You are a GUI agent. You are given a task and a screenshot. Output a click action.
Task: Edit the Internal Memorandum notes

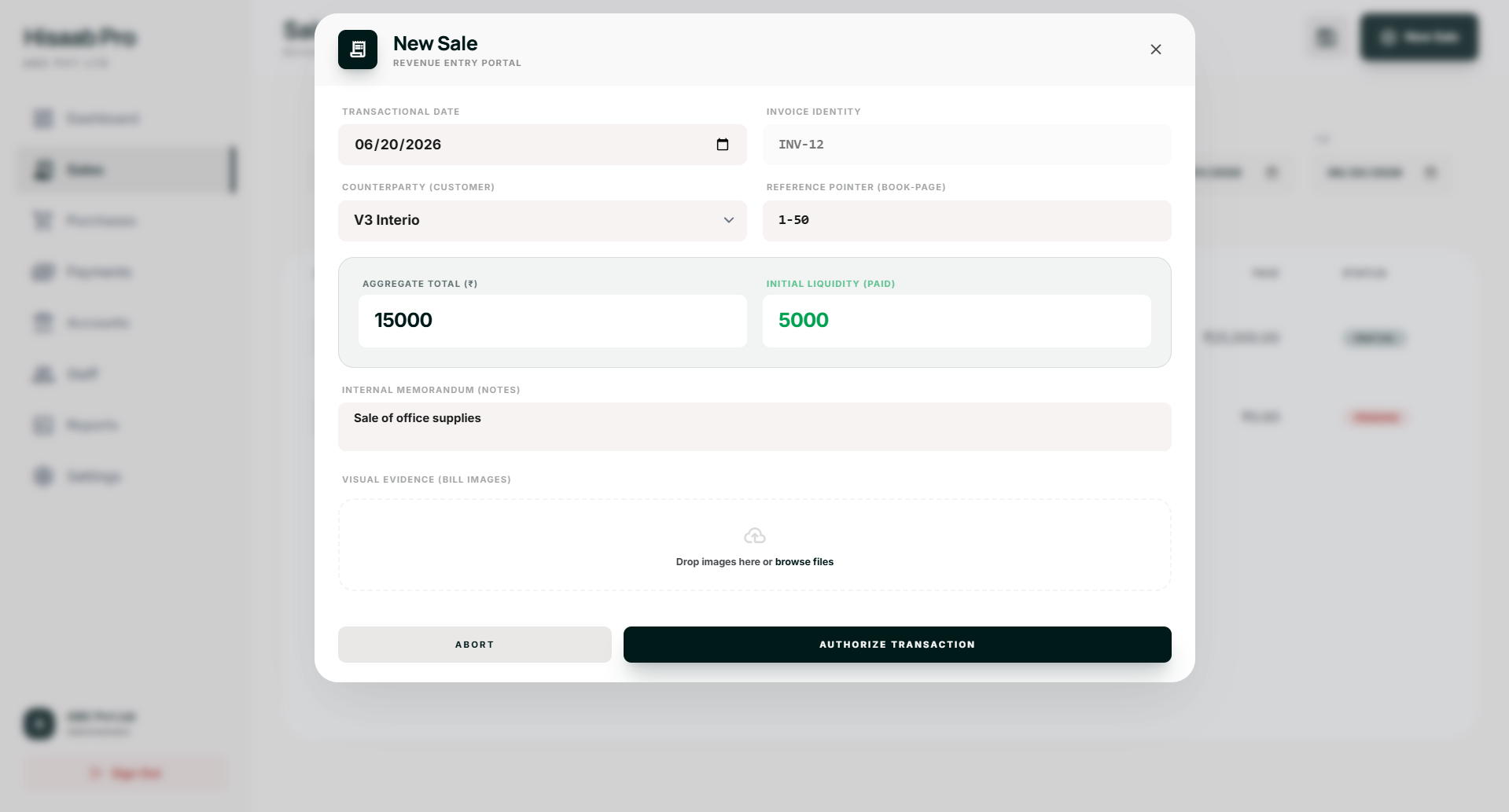tap(755, 427)
